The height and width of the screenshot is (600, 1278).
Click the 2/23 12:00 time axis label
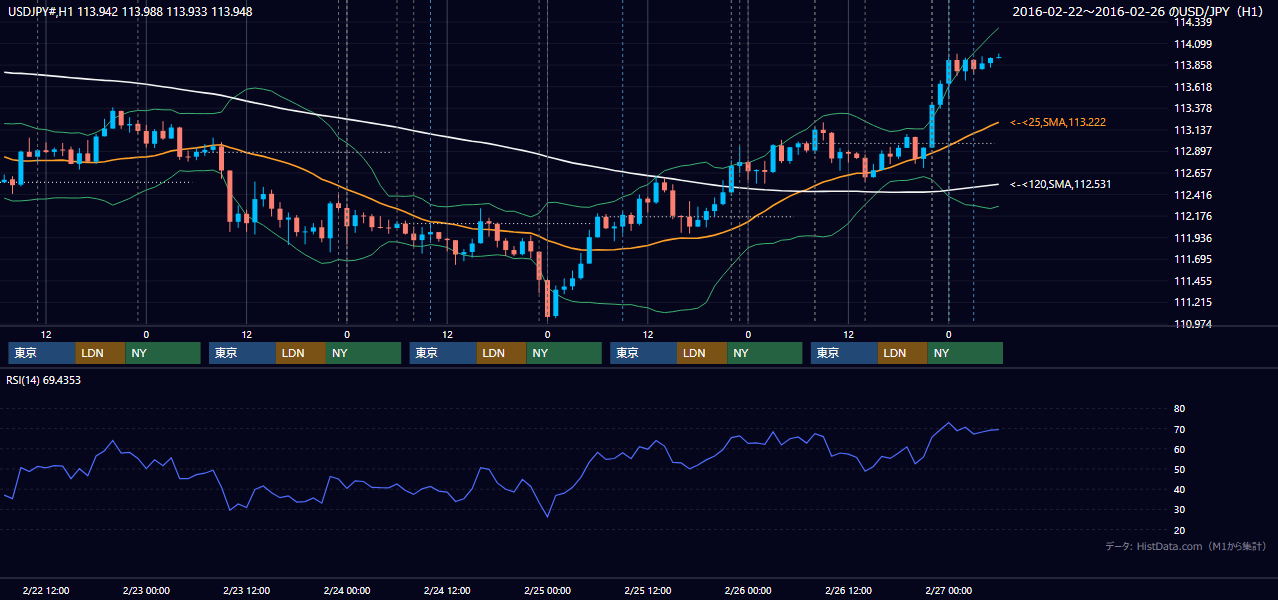[247, 590]
